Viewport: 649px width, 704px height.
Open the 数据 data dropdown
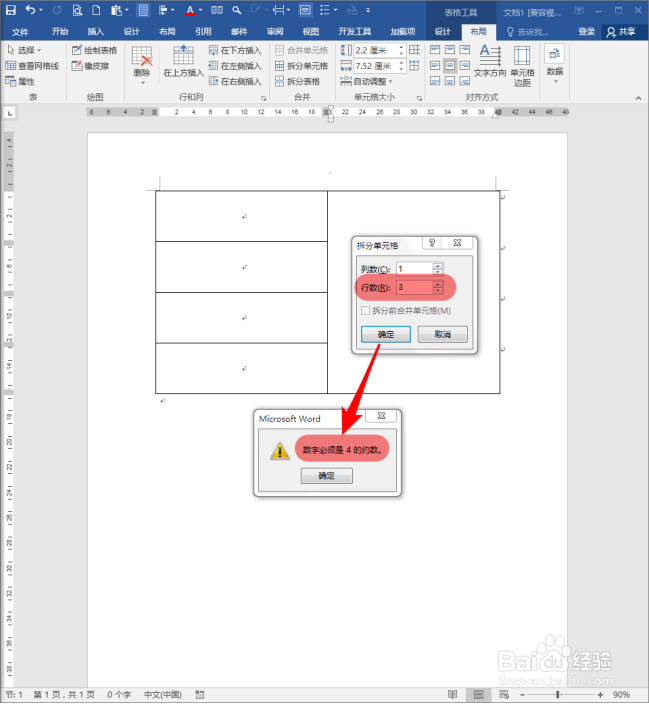(x=555, y=65)
